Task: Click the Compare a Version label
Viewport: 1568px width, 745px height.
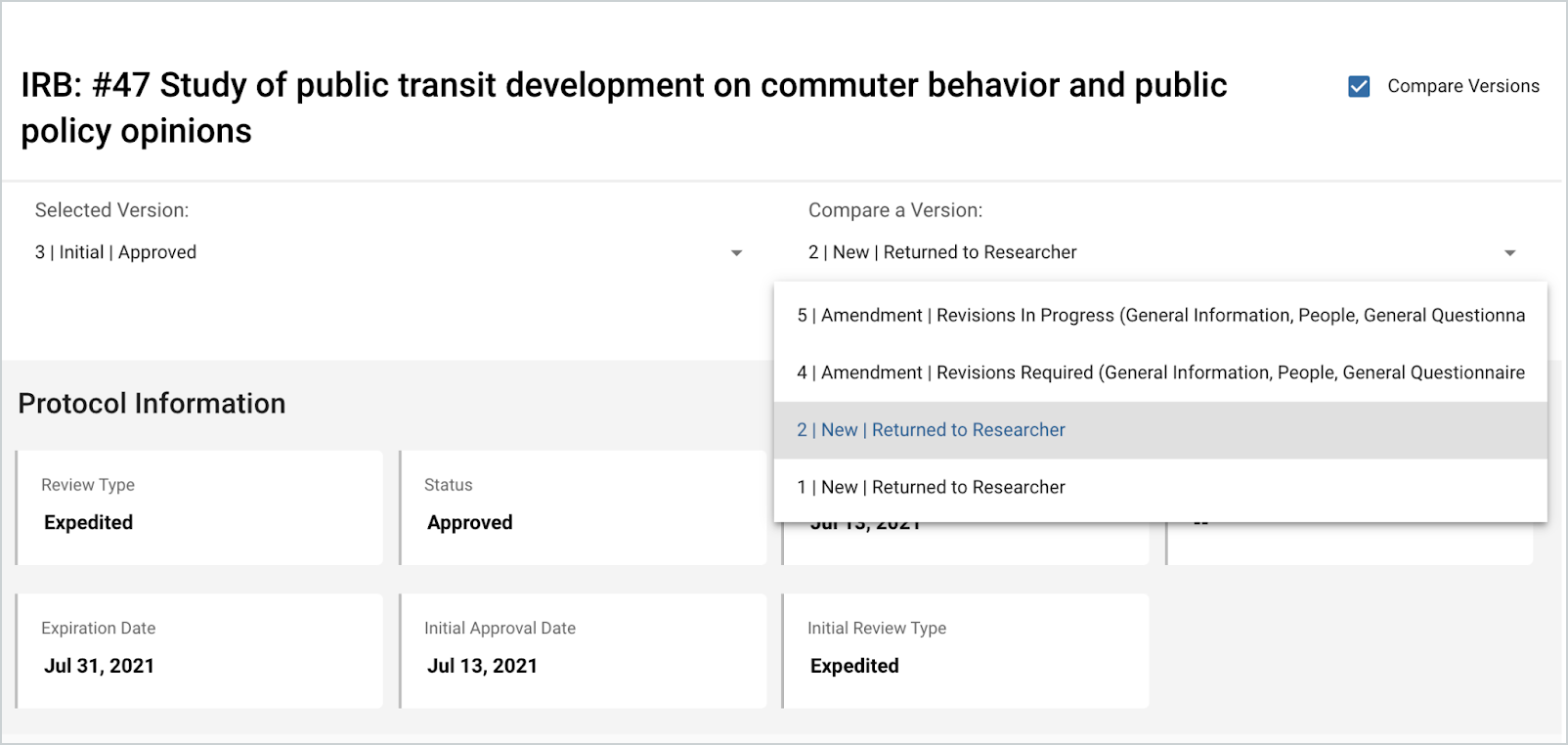Action: tap(894, 210)
